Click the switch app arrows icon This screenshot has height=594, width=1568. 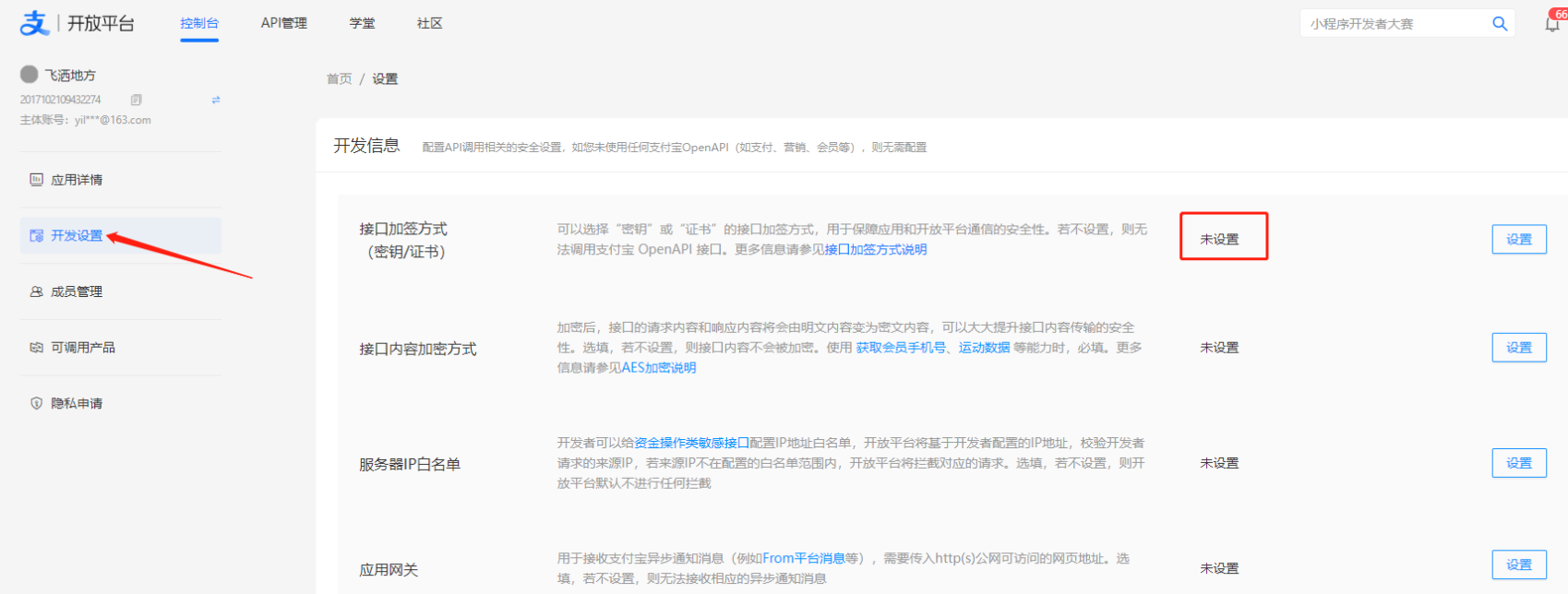tap(216, 100)
